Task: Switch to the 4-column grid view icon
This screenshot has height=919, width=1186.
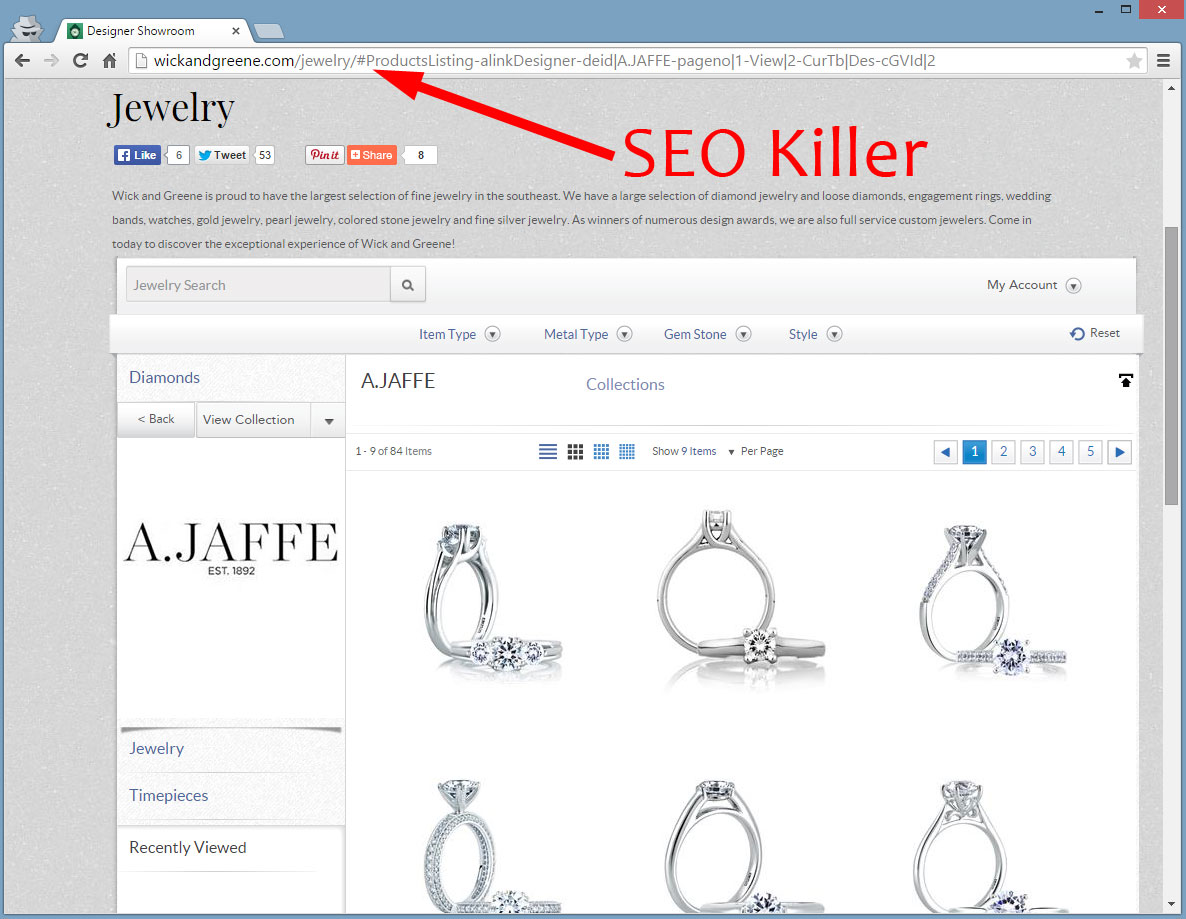Action: point(601,452)
